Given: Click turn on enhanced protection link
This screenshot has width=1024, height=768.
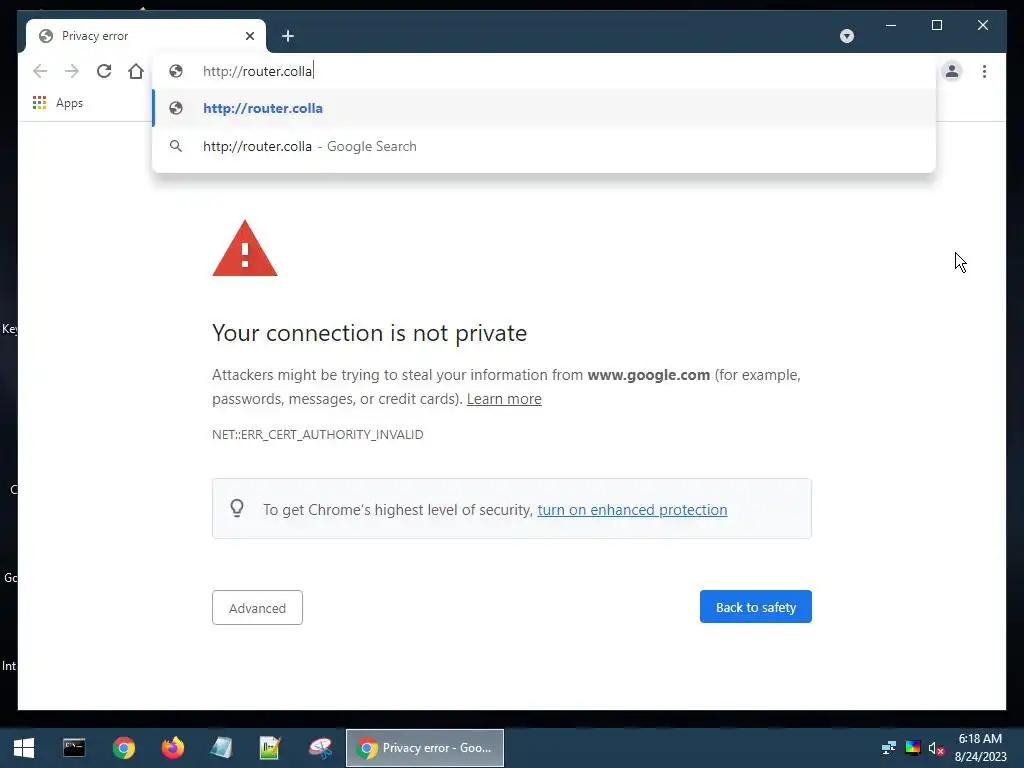Looking at the screenshot, I should click(632, 509).
